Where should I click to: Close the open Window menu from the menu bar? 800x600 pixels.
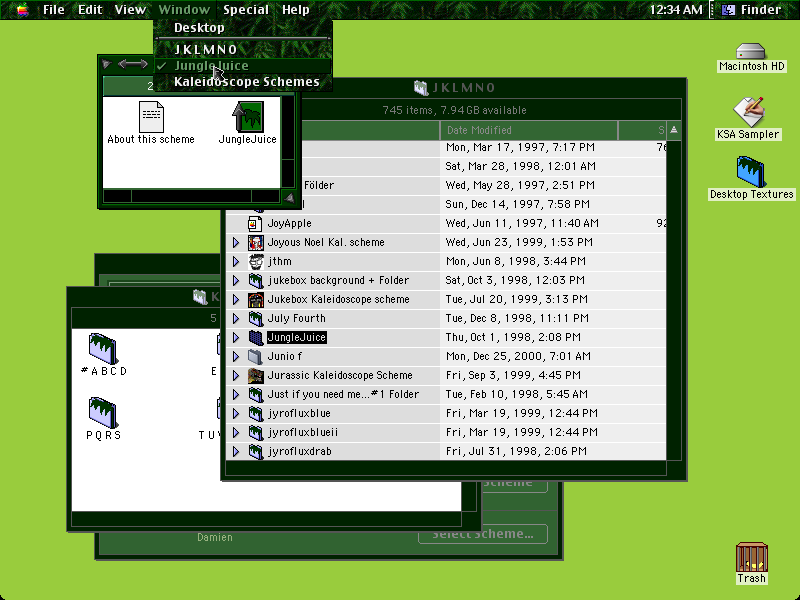(184, 10)
